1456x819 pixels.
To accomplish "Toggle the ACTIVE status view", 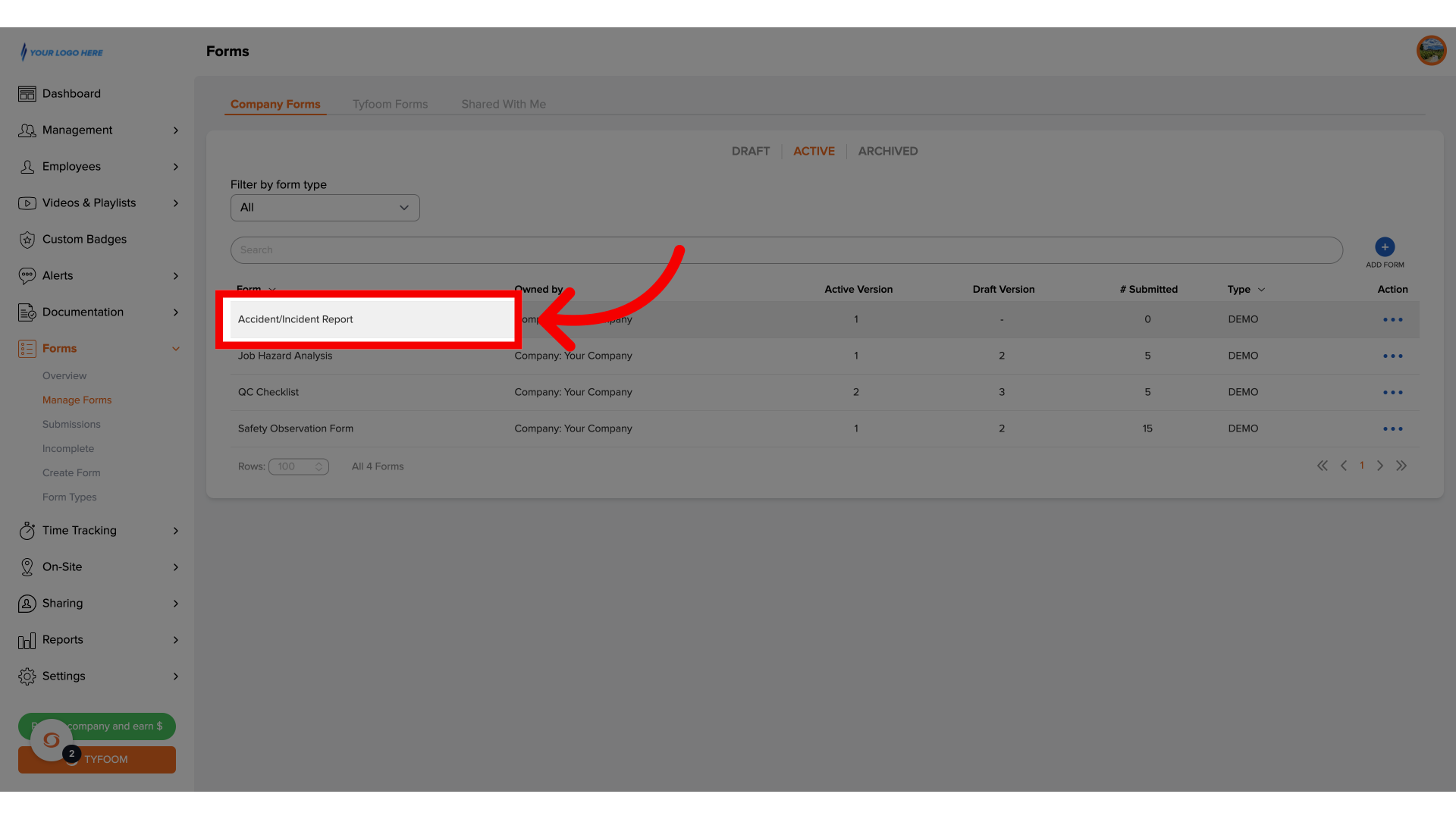I will pos(813,151).
